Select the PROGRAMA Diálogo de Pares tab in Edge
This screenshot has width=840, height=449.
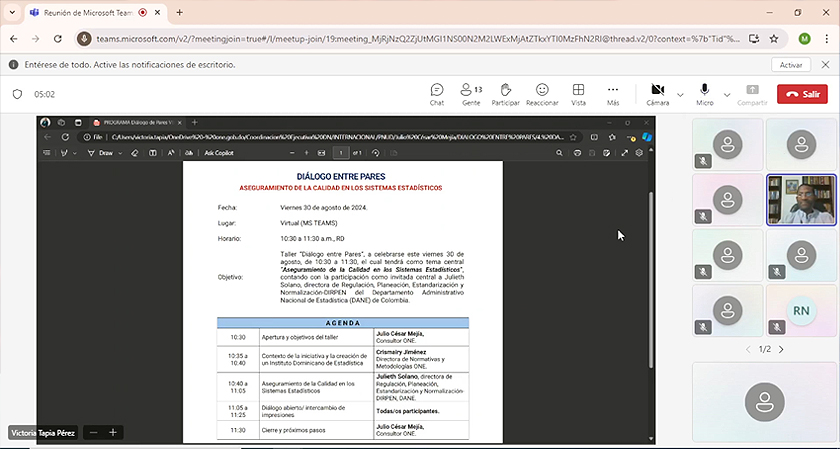pyautogui.click(x=137, y=122)
